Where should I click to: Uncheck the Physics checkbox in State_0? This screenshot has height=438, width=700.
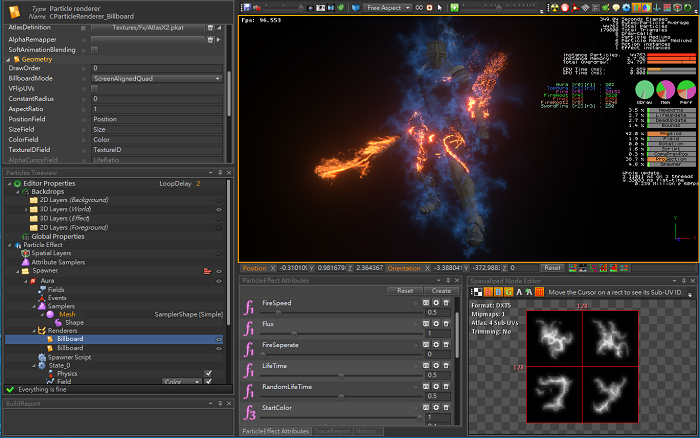point(208,373)
